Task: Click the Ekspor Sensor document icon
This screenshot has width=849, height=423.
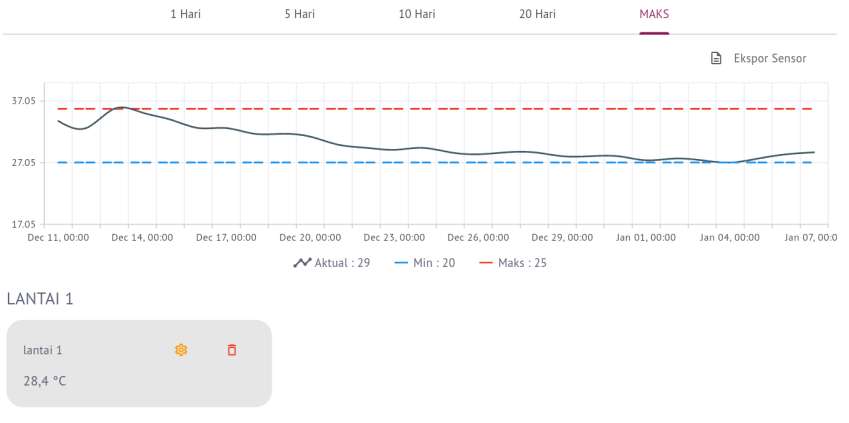Action: coord(716,59)
